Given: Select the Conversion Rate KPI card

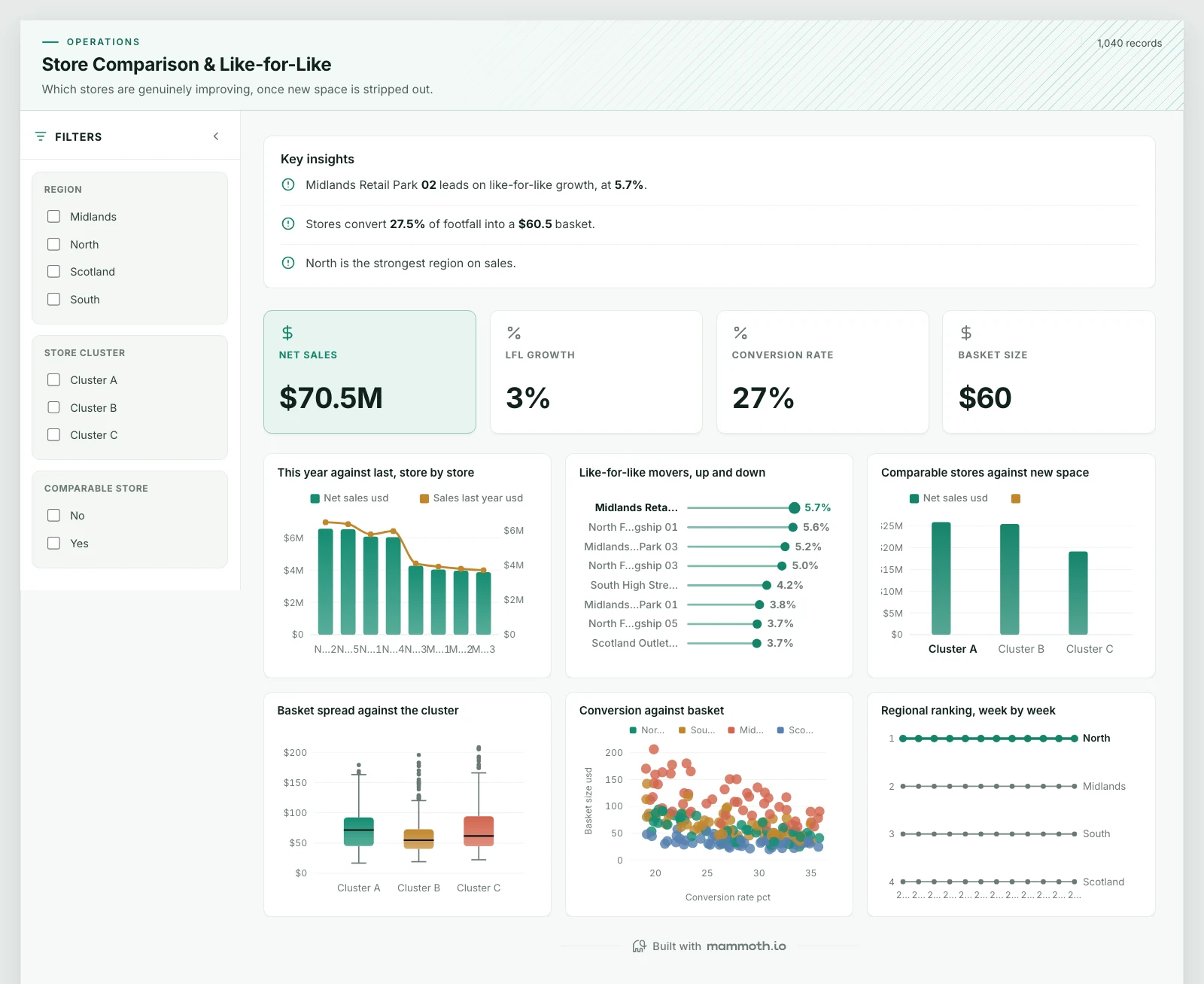Looking at the screenshot, I should pos(822,372).
